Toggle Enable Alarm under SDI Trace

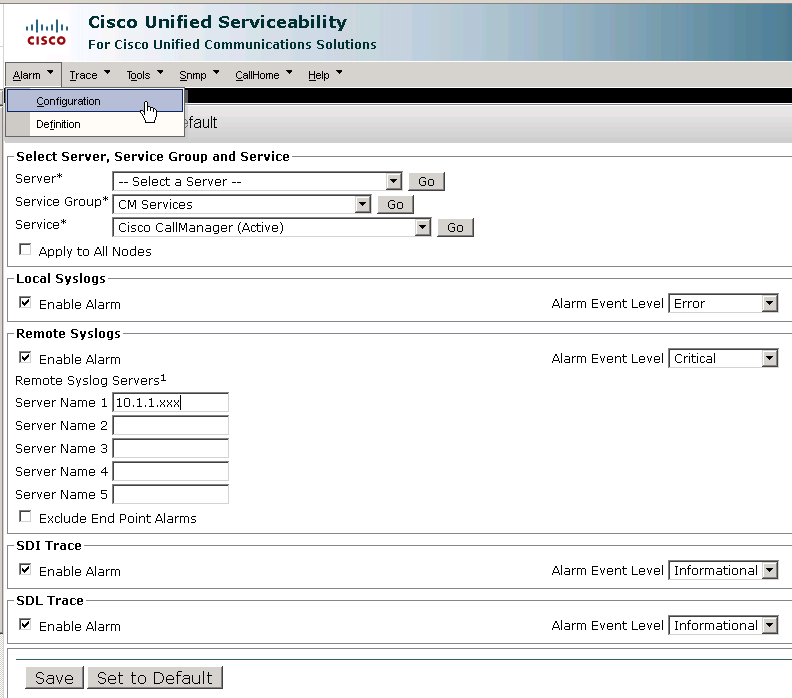tap(25, 570)
